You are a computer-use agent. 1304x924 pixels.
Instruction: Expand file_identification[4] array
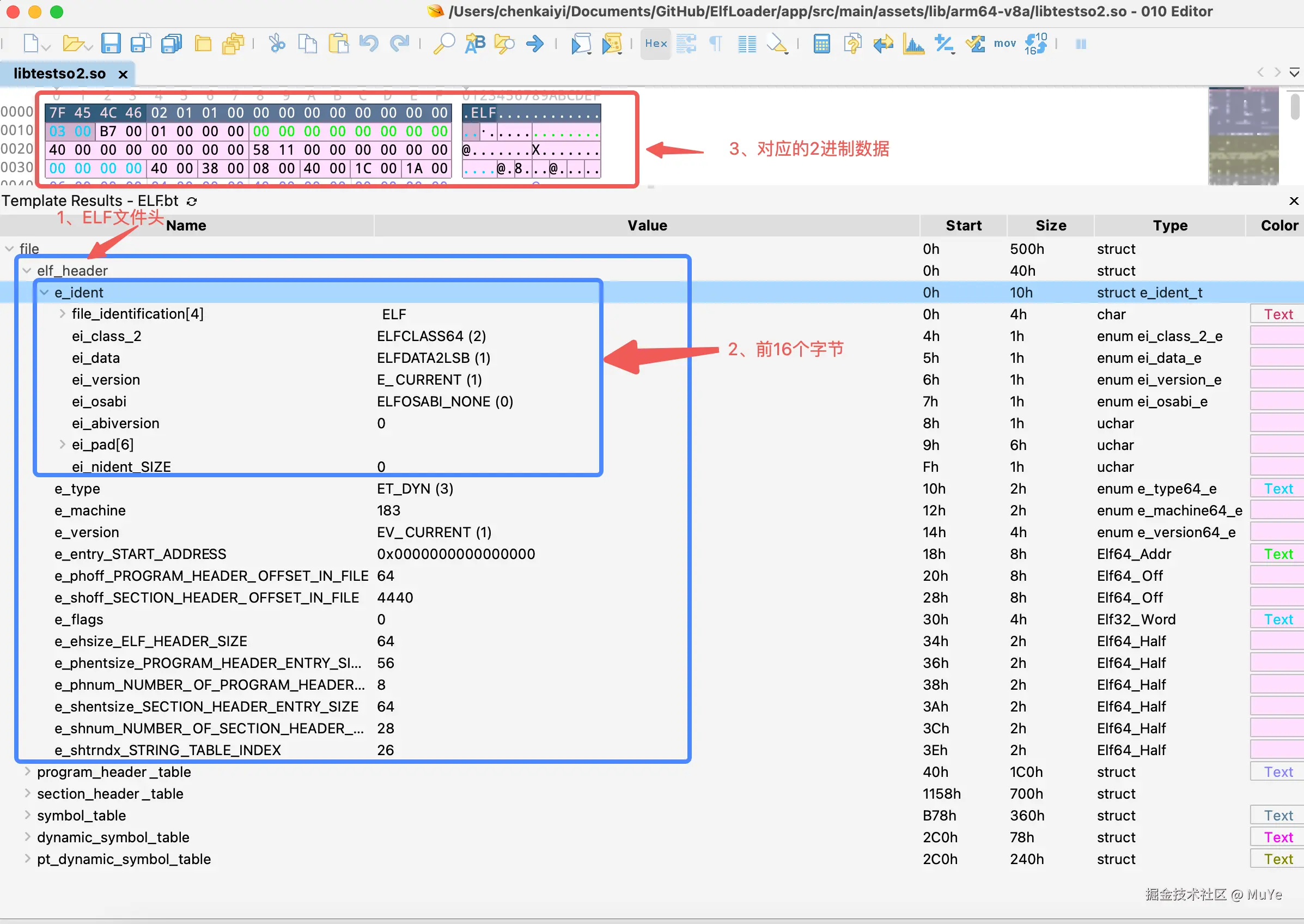coord(62,314)
